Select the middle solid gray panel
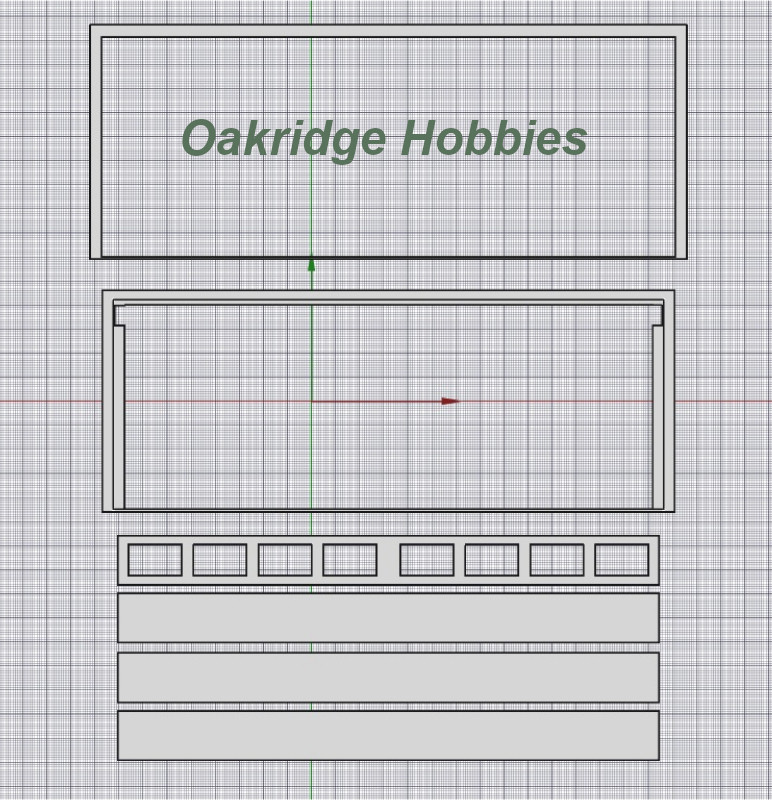The height and width of the screenshot is (800, 772). coord(388,677)
